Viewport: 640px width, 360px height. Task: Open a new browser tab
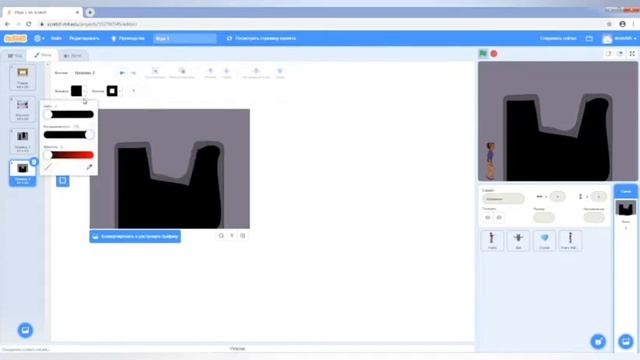click(x=90, y=12)
